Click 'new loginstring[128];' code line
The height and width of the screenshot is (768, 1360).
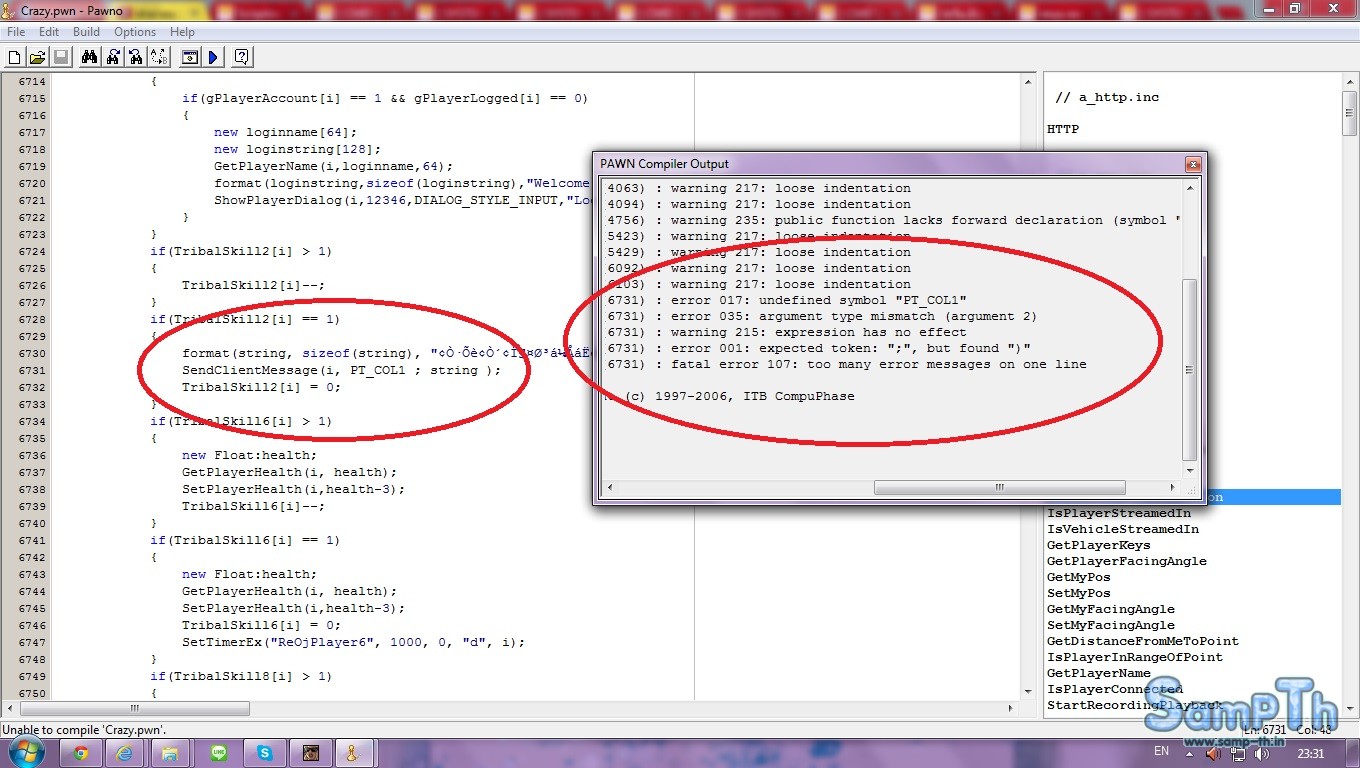(297, 149)
